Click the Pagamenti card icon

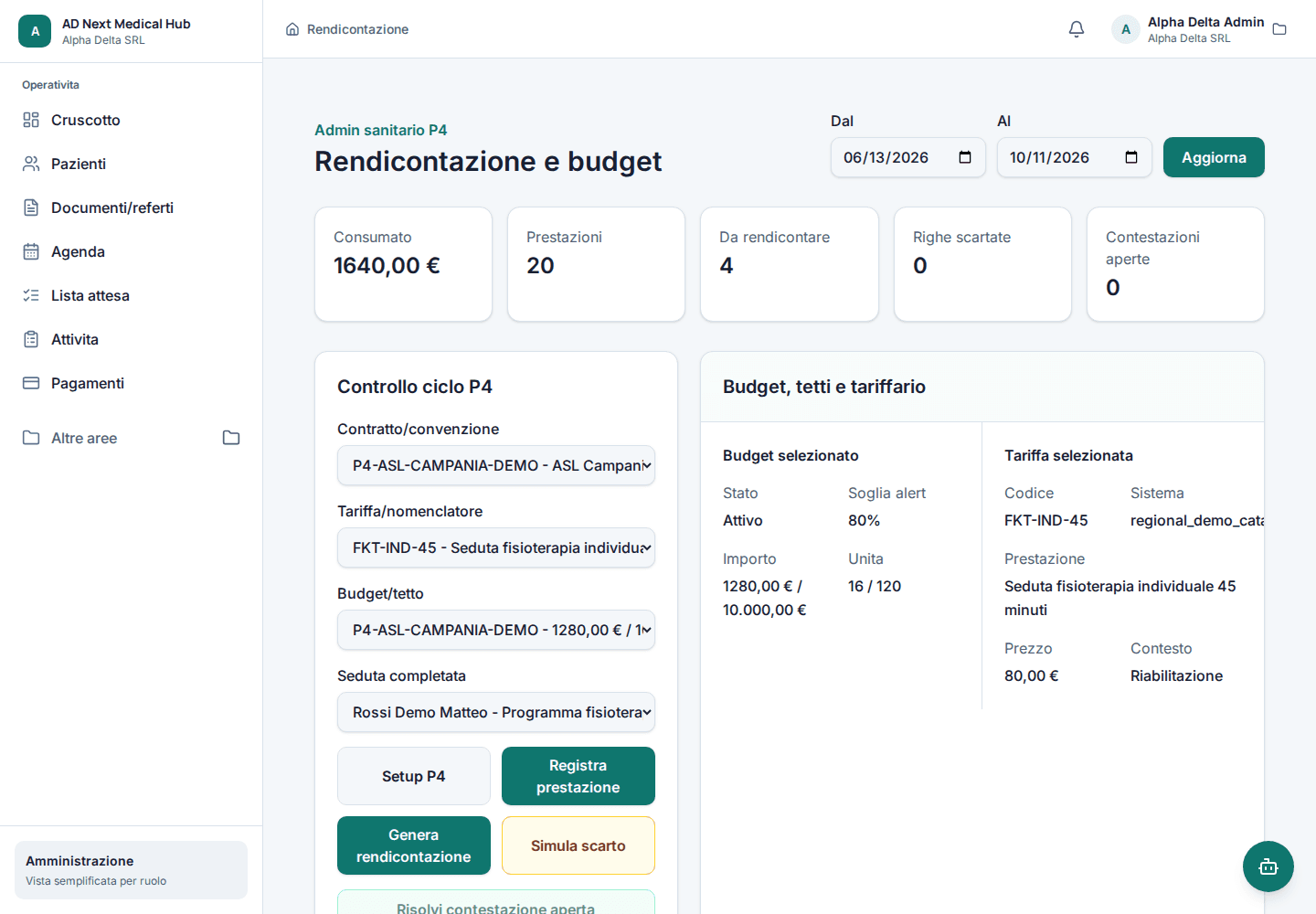(x=31, y=383)
